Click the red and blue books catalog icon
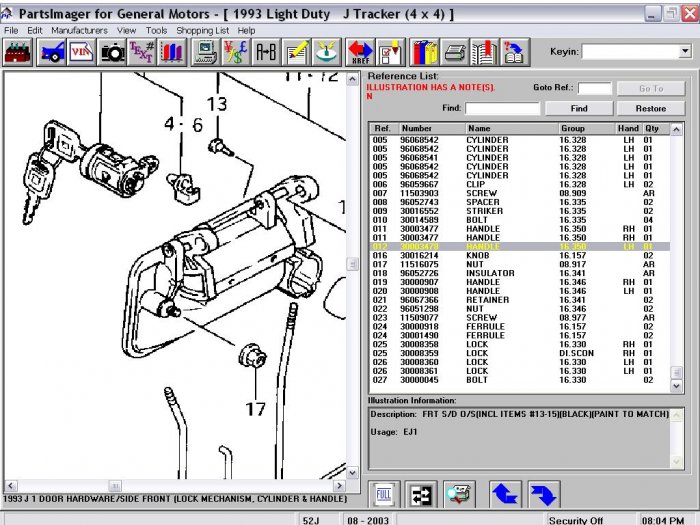 [x=171, y=52]
